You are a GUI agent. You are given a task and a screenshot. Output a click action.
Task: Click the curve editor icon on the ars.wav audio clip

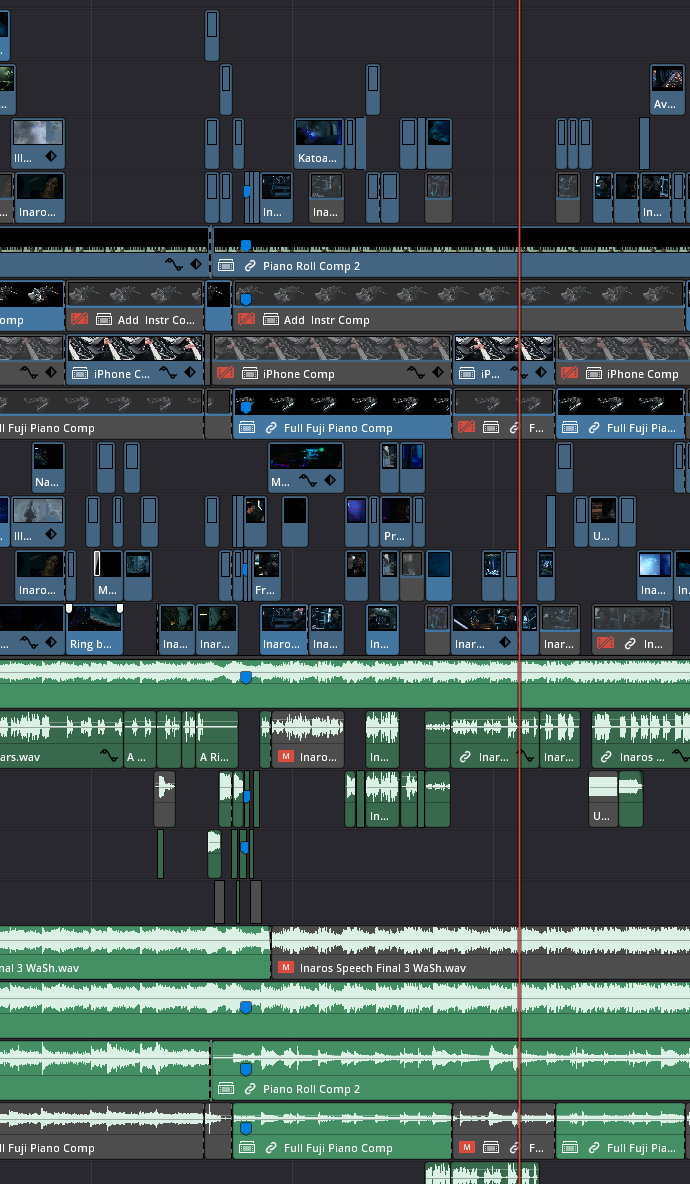pyautogui.click(x=108, y=757)
